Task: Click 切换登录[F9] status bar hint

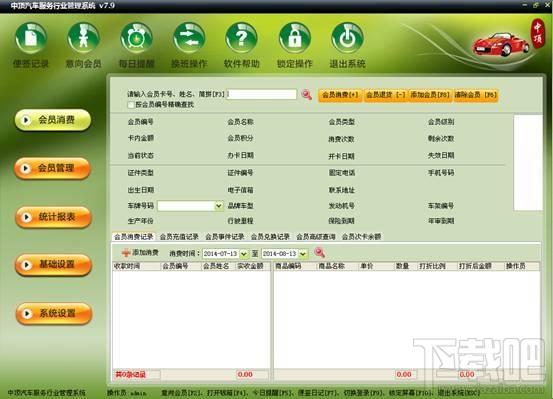Action: [363, 393]
